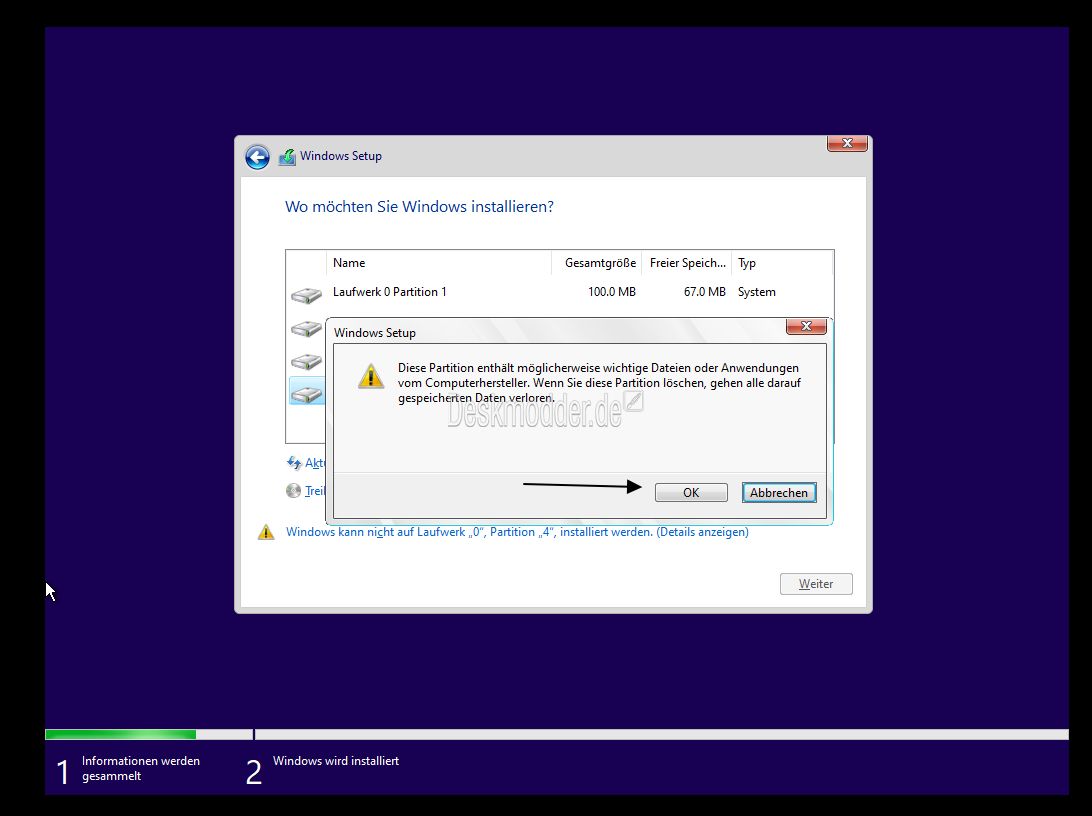Sort partitions by the Name column header
Image resolution: width=1092 pixels, height=816 pixels.
click(439, 263)
